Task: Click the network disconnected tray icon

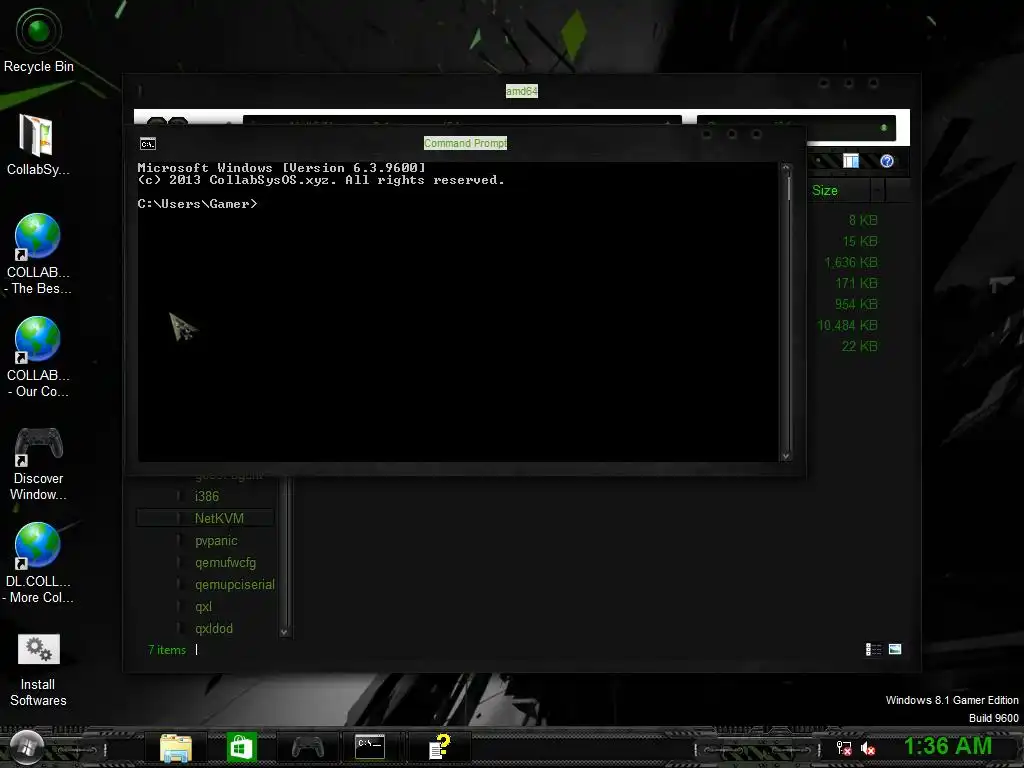Action: pos(844,748)
